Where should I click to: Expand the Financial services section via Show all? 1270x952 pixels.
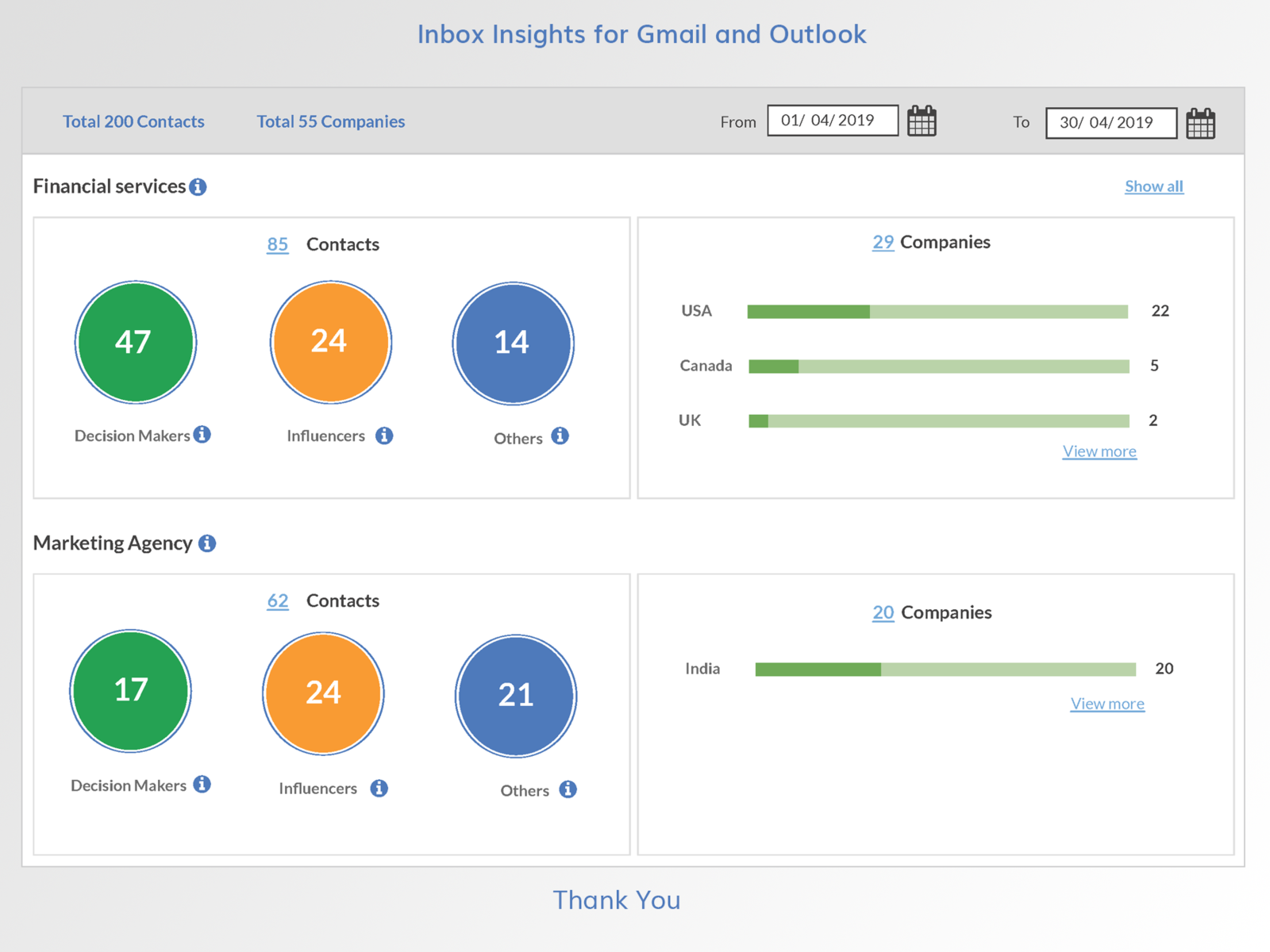(x=1153, y=186)
